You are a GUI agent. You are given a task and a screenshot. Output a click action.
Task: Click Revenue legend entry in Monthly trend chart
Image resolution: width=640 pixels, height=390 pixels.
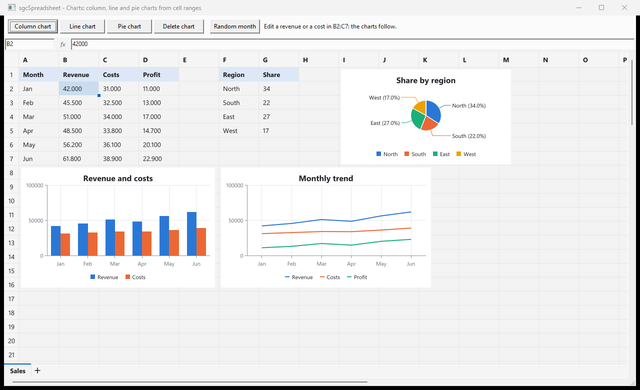click(298, 277)
